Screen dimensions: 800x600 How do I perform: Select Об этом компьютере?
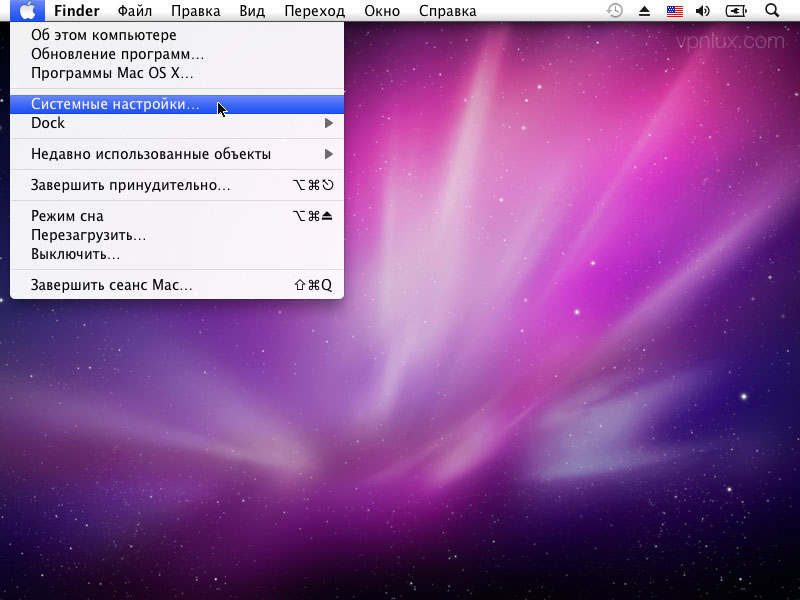tap(177, 35)
